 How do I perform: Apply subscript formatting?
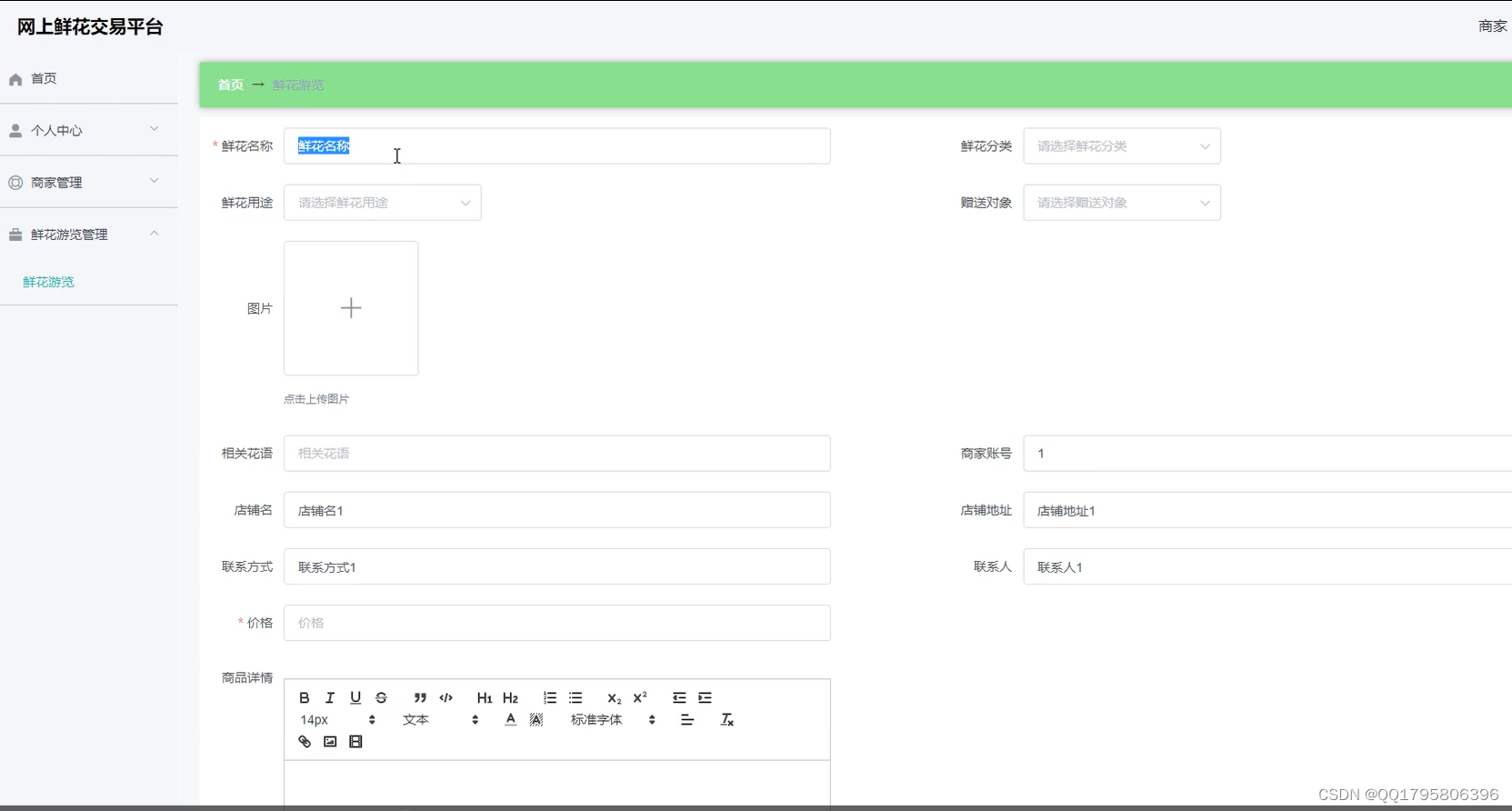click(x=615, y=697)
